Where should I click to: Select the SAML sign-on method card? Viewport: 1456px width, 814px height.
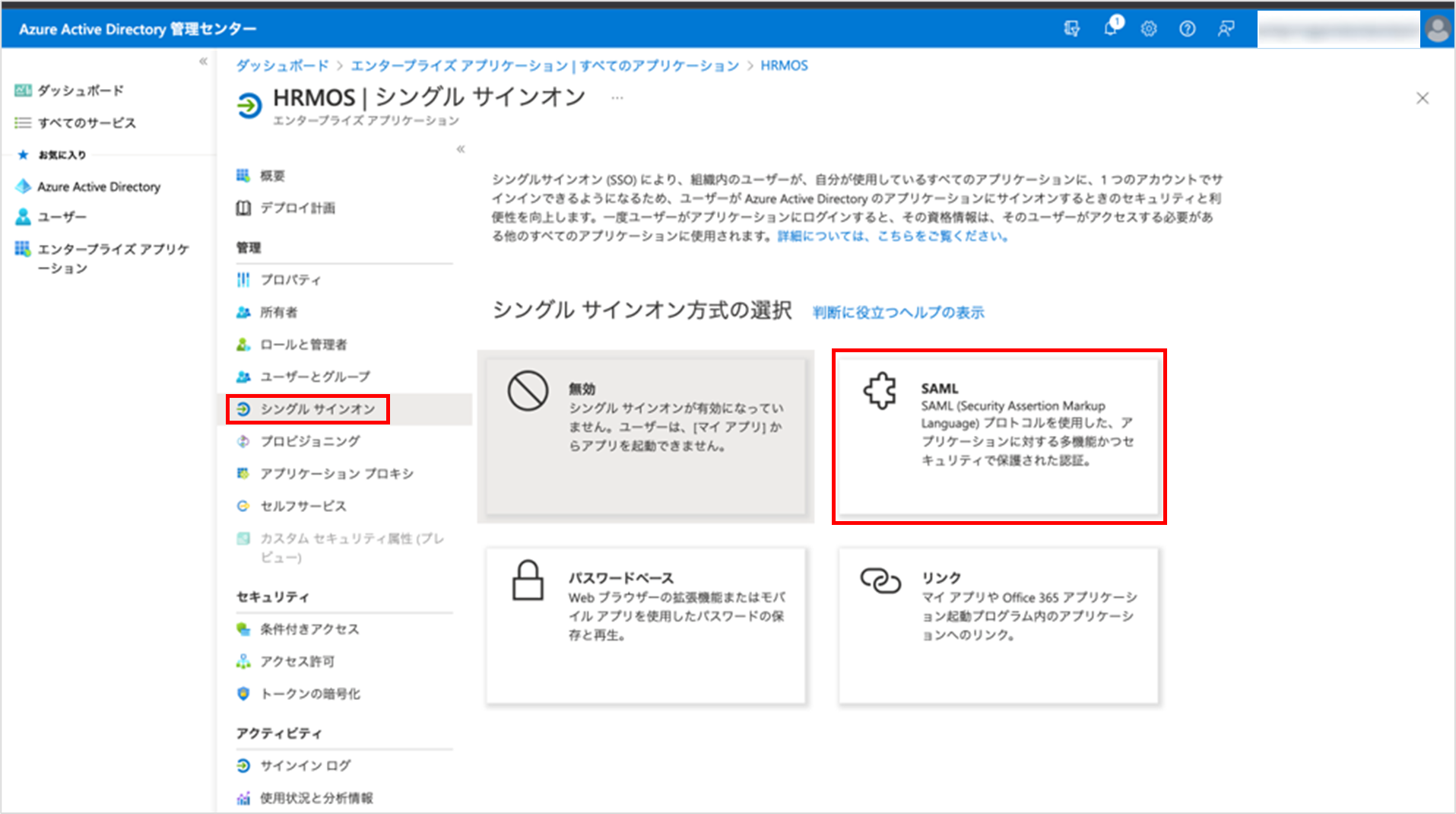tap(998, 437)
